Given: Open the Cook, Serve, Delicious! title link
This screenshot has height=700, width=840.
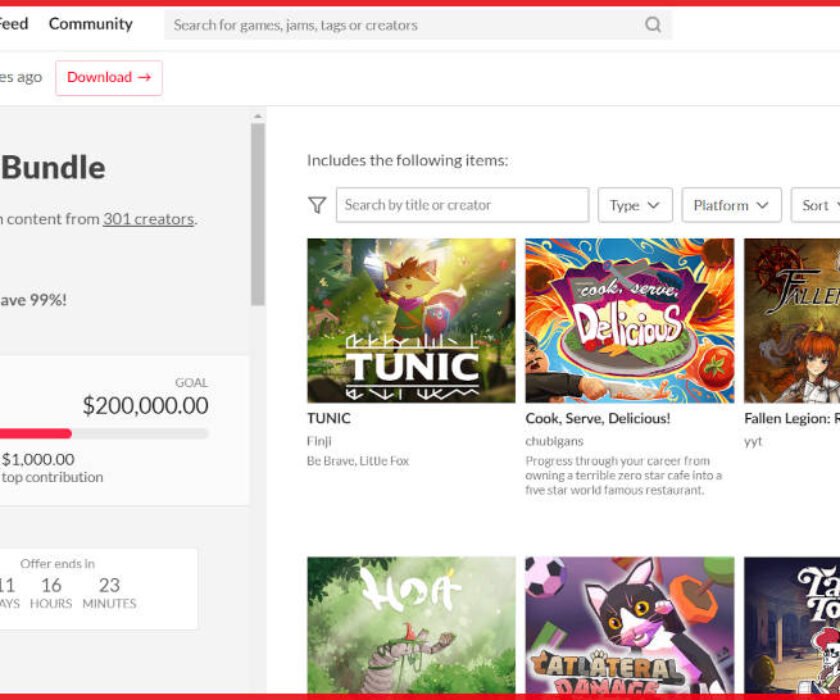Looking at the screenshot, I should (x=598, y=418).
